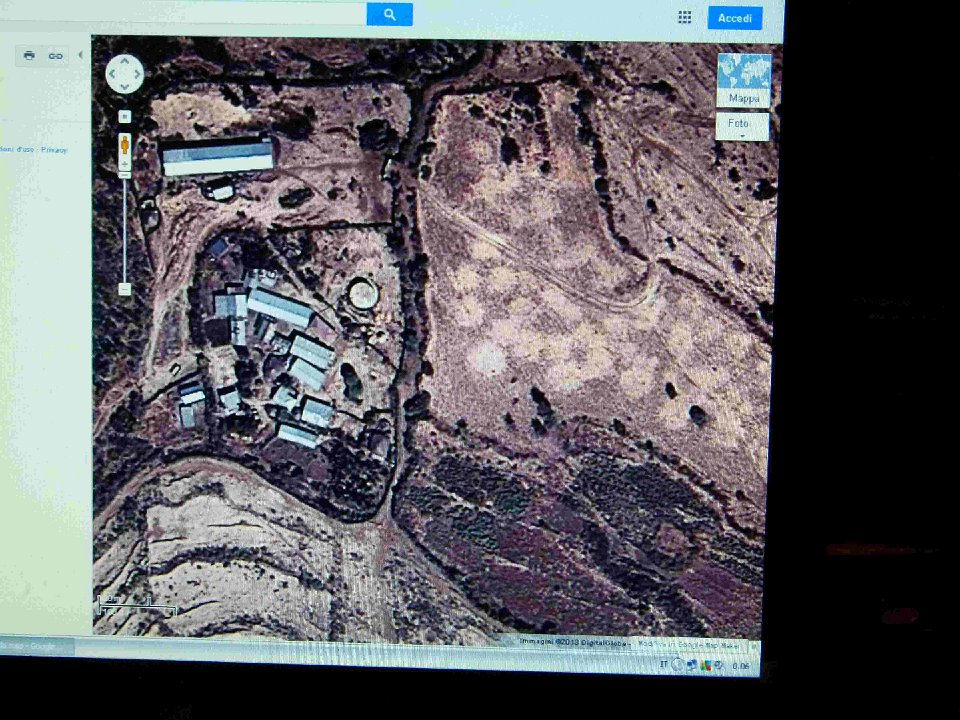Pan the map left with west arrow

click(x=112, y=74)
